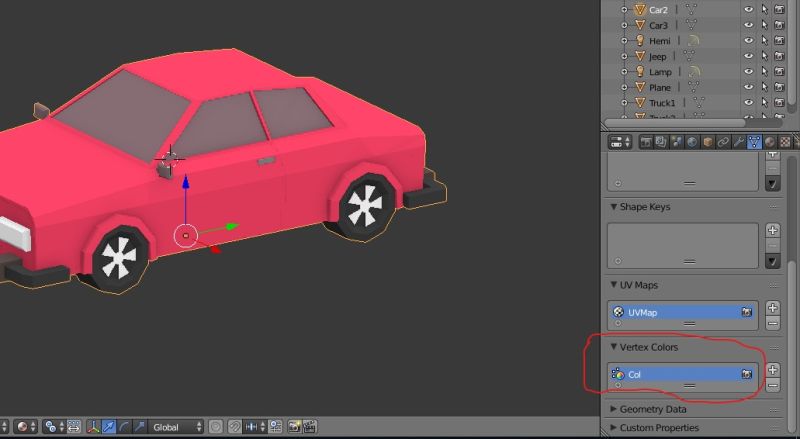The height and width of the screenshot is (439, 800).
Task: Select the UVMap list entry
Action: [683, 312]
